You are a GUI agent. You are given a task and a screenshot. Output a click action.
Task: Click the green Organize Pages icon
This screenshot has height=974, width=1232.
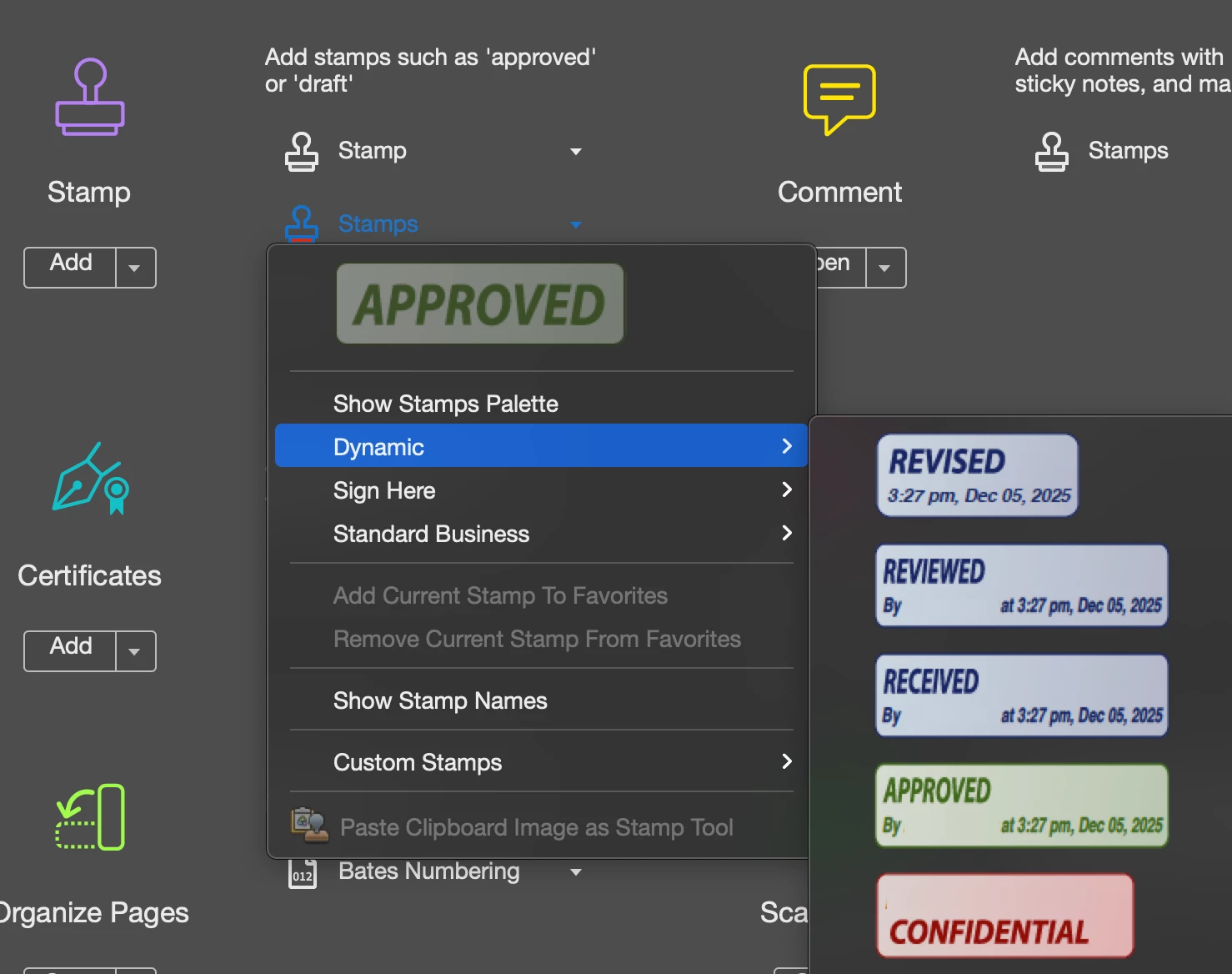point(90,816)
